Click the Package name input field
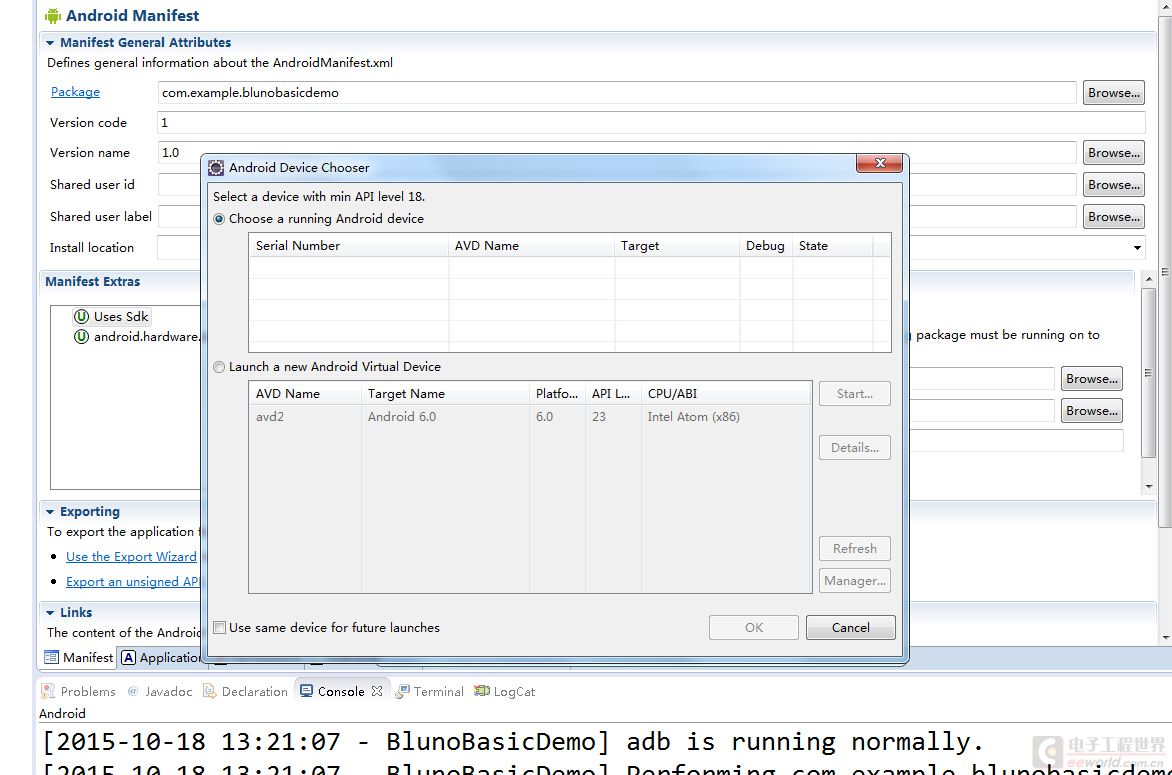The image size is (1172, 775). [x=617, y=93]
